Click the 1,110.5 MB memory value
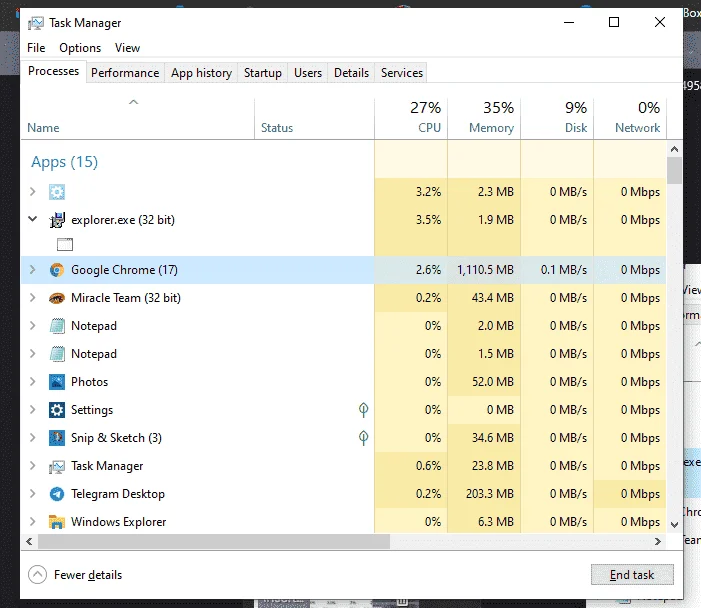This screenshot has width=701, height=608. point(485,270)
